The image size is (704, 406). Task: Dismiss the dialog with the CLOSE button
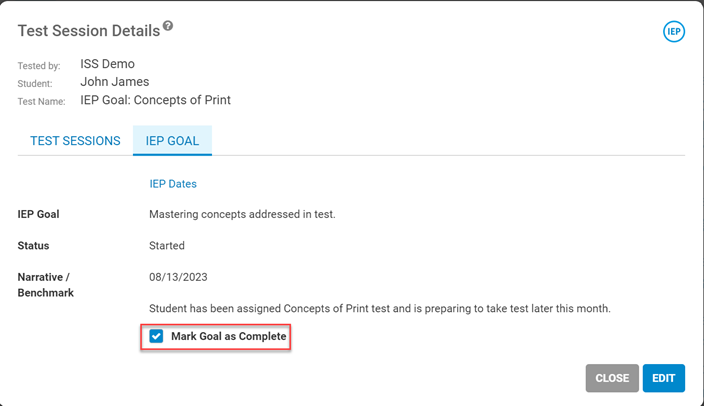612,378
